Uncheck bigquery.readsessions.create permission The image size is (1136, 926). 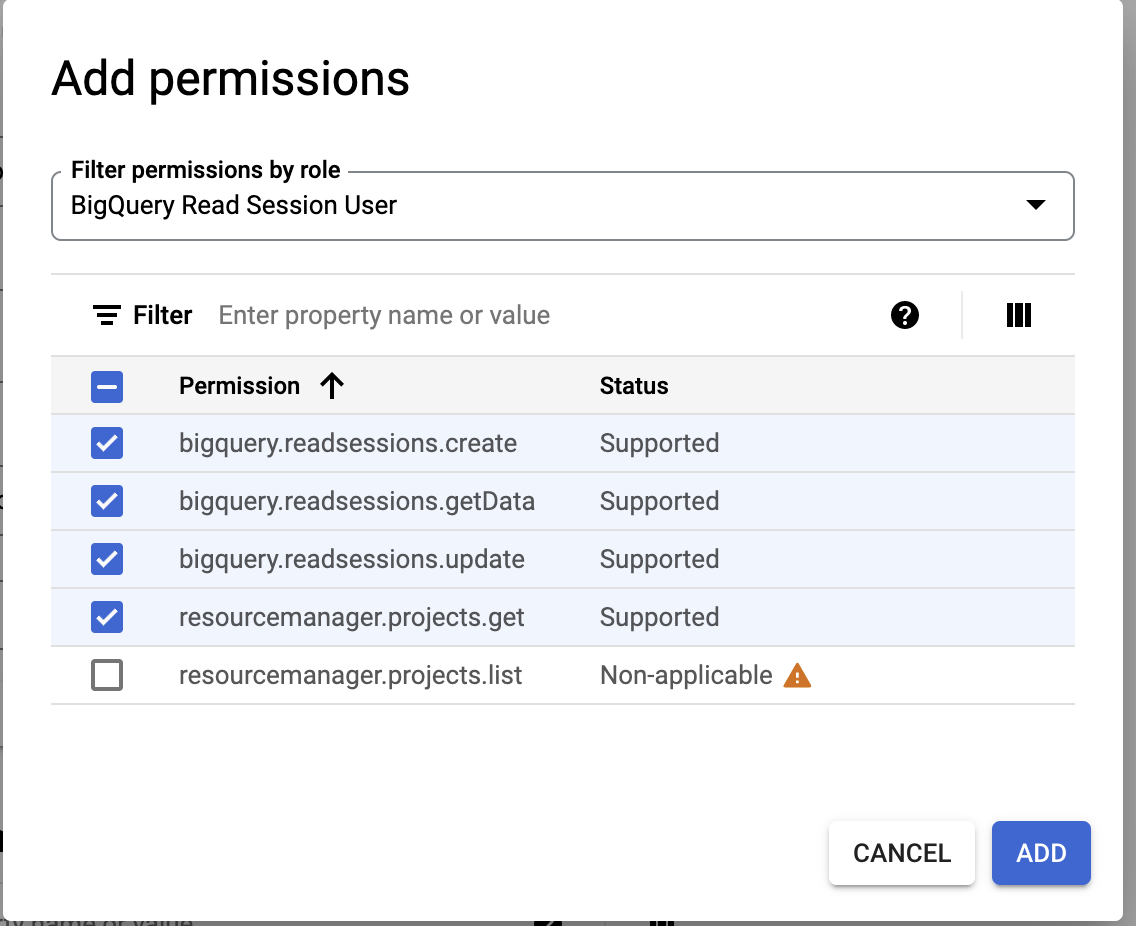106,443
